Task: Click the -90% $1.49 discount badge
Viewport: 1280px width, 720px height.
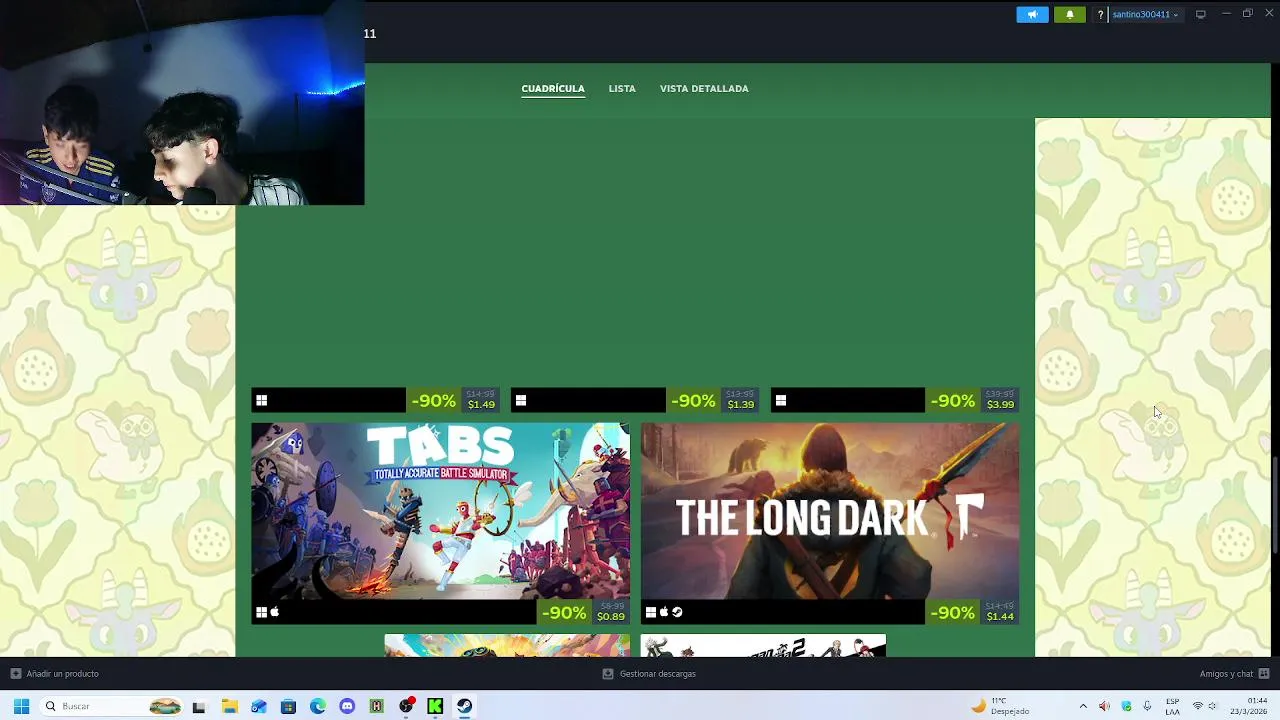Action: 454,400
